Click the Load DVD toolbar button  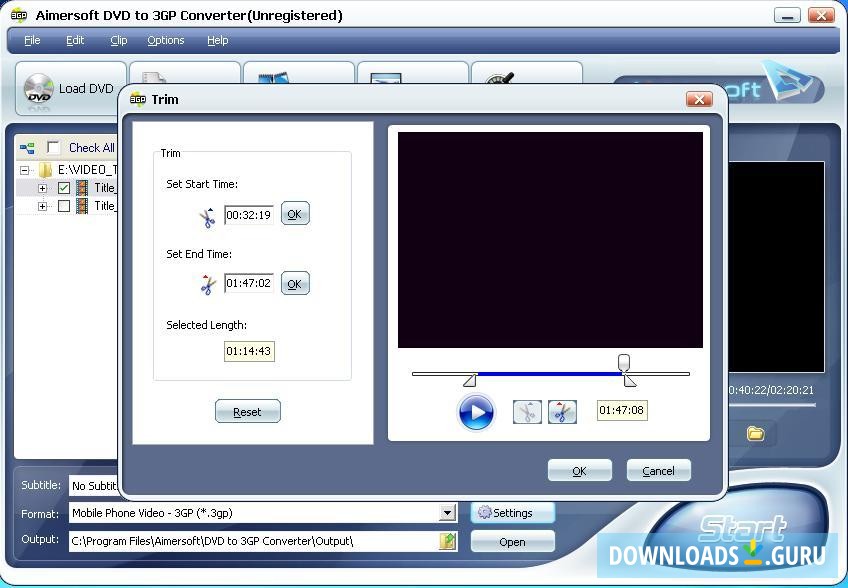coord(71,88)
